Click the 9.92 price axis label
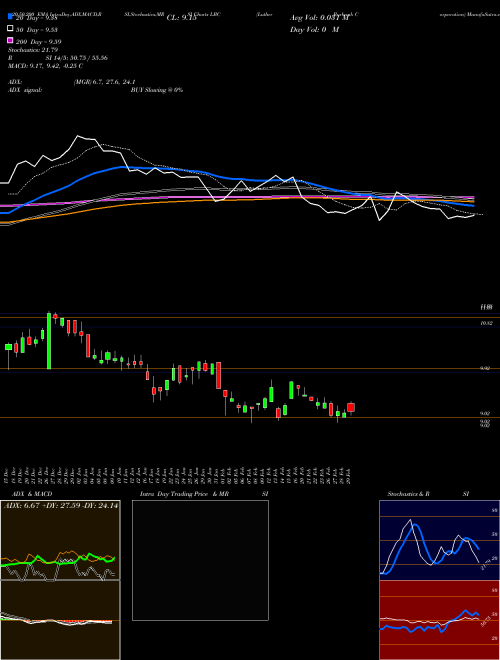This screenshot has width=500, height=660. 485,368
